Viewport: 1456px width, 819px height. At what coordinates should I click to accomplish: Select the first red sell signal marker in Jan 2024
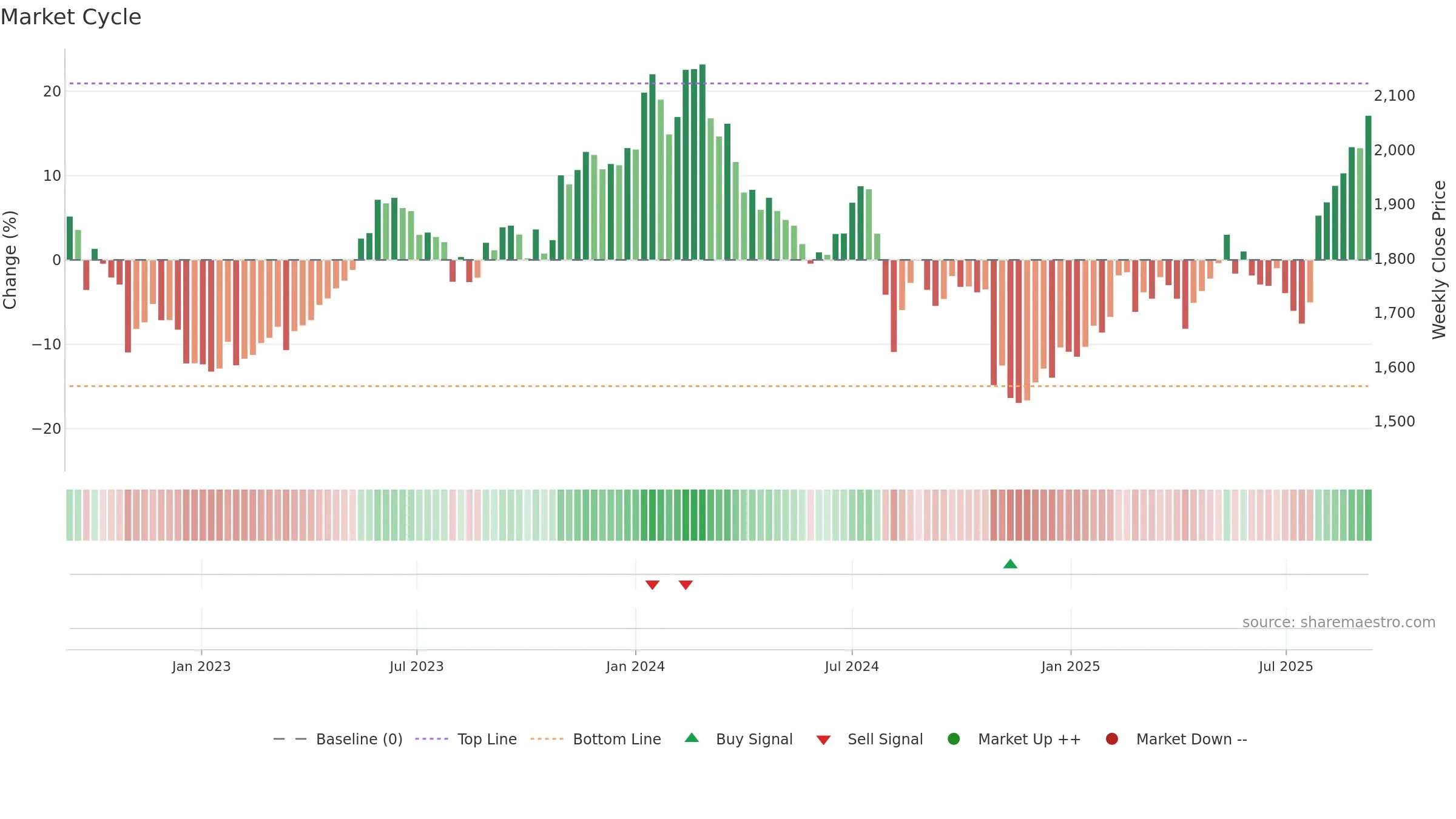tap(652, 585)
